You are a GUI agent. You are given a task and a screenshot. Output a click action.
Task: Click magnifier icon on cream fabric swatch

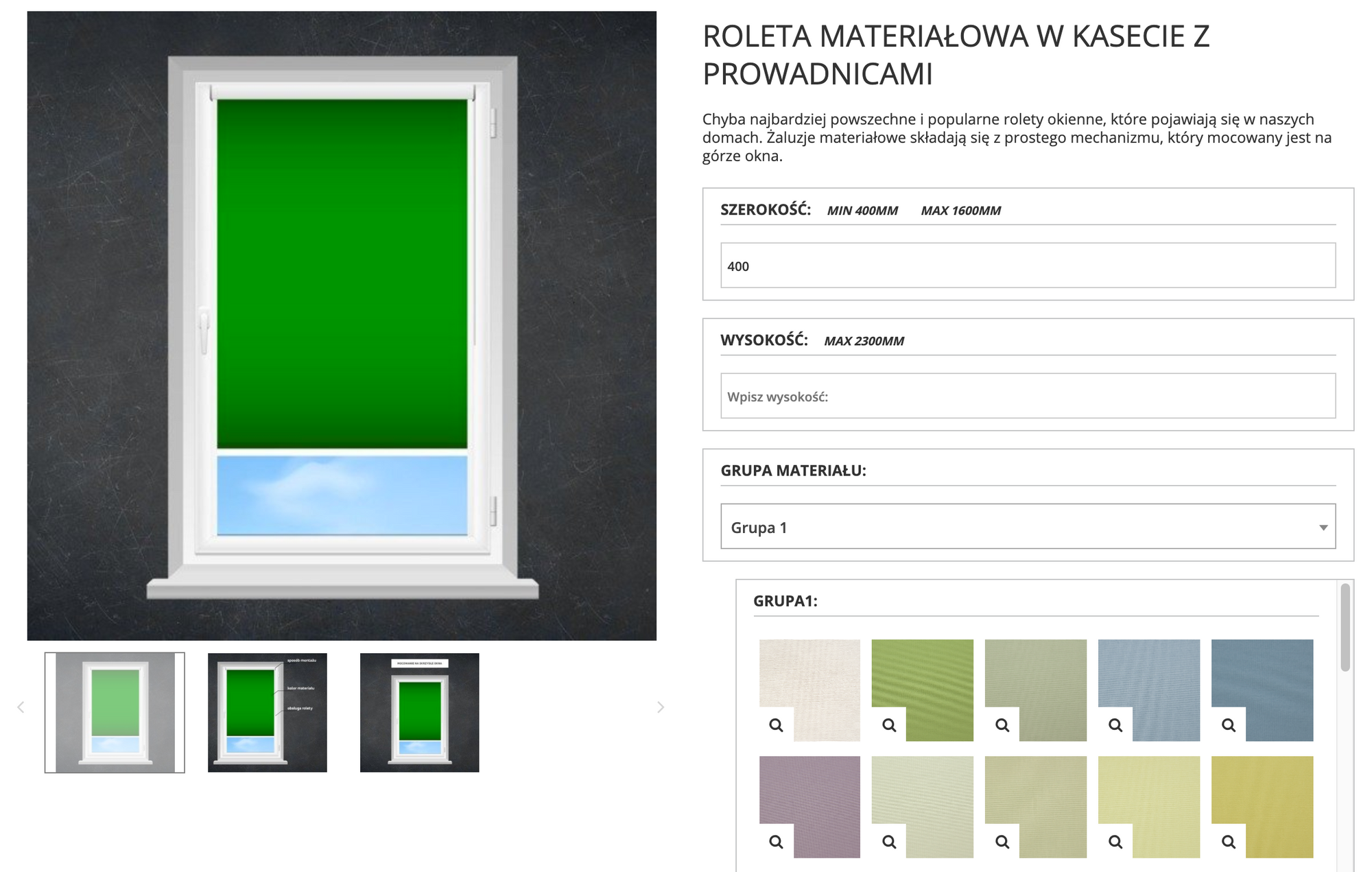pyautogui.click(x=776, y=725)
